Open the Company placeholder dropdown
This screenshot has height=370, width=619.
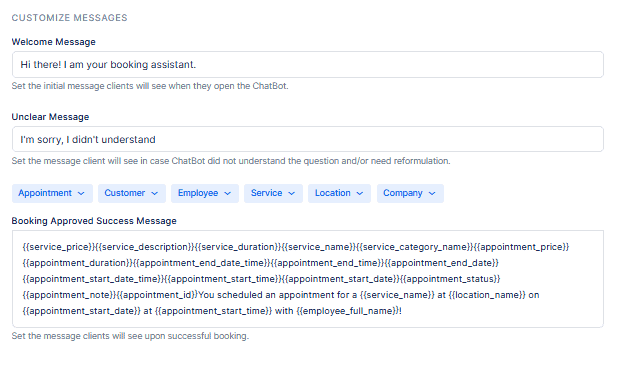(410, 193)
